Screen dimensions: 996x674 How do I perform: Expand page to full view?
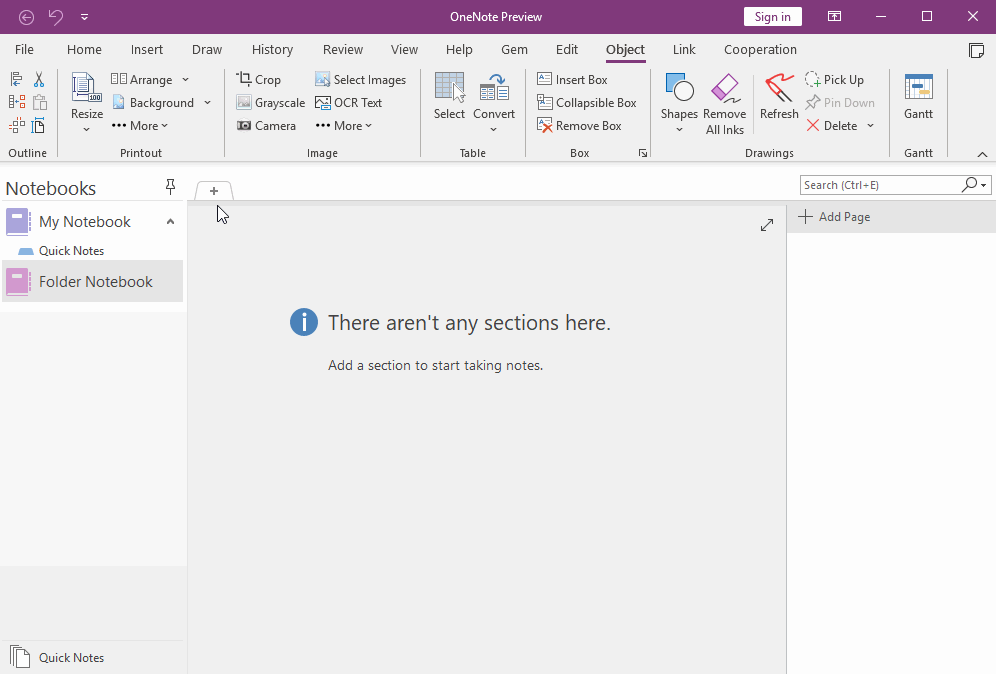(x=767, y=225)
